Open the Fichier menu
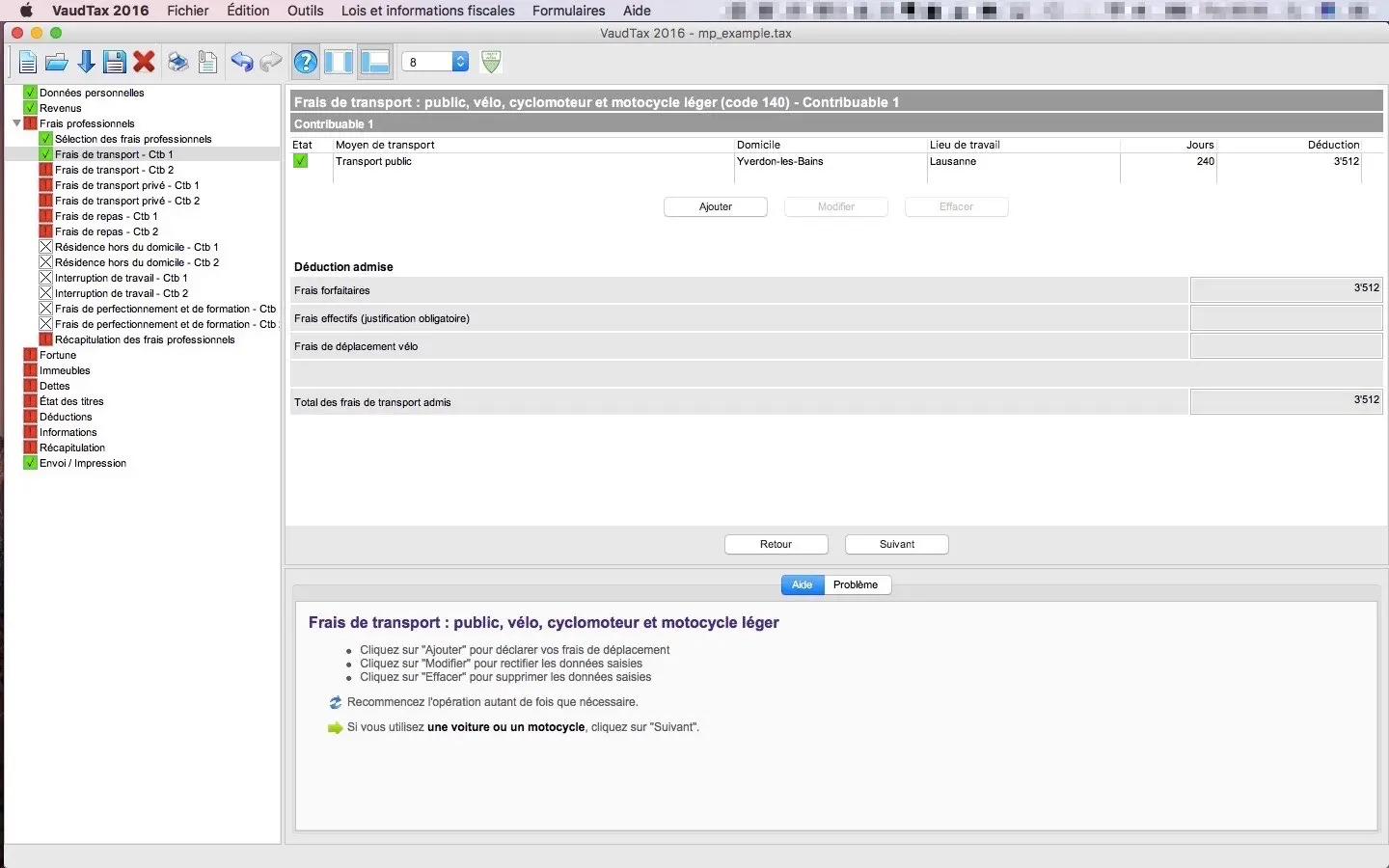This screenshot has width=1389, height=868. pos(188,11)
